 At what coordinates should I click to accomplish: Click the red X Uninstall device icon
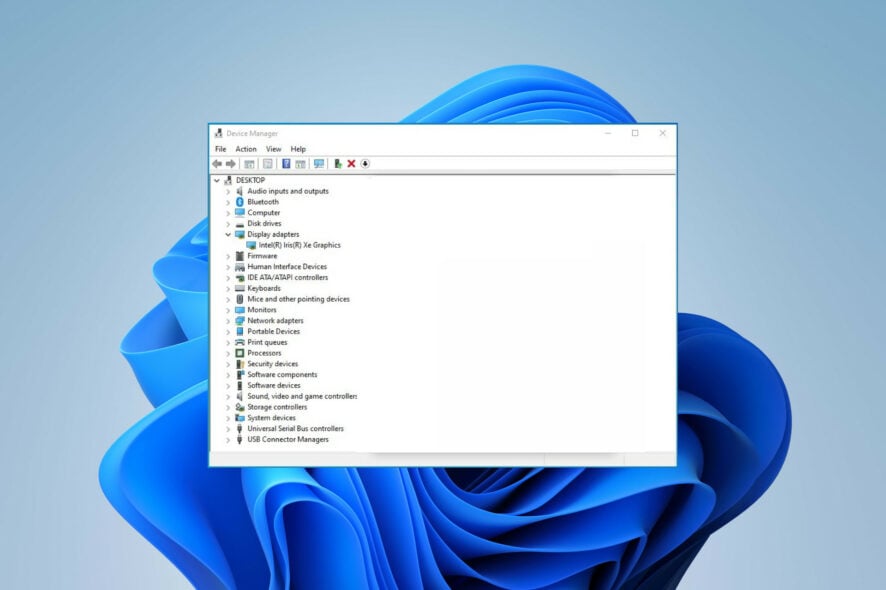click(351, 164)
